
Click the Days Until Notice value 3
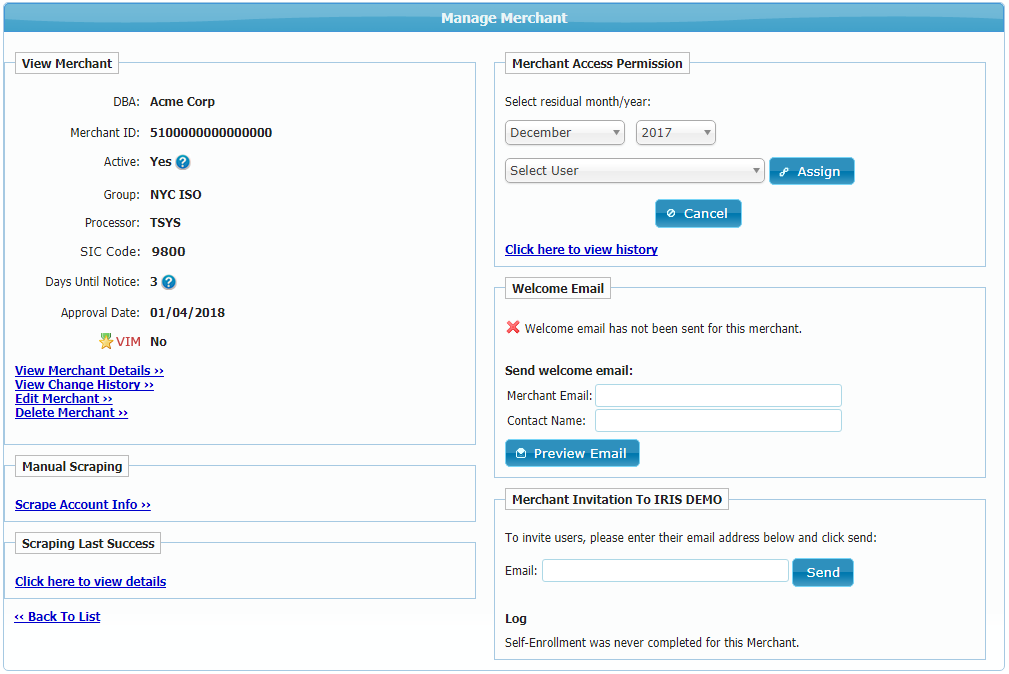154,282
